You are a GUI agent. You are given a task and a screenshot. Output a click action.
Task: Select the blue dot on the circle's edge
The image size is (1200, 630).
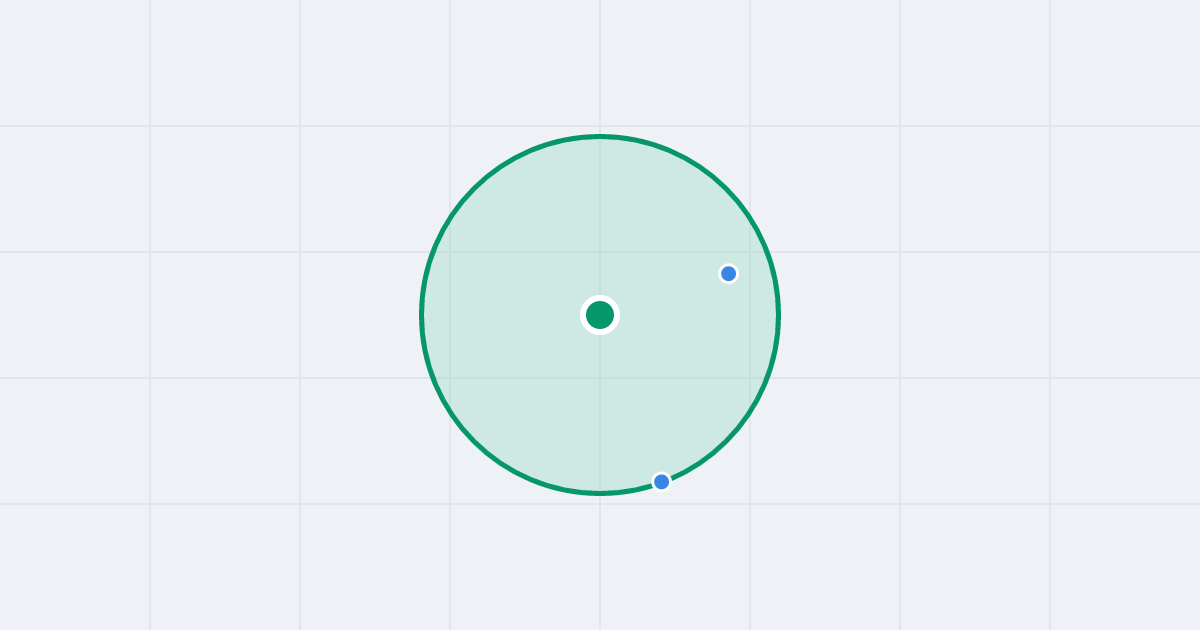coord(662,482)
